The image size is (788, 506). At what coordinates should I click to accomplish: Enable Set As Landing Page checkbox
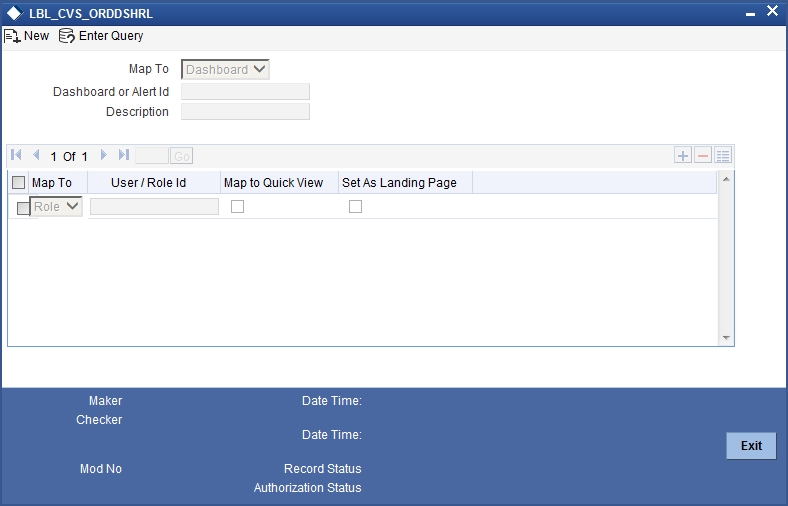point(355,207)
